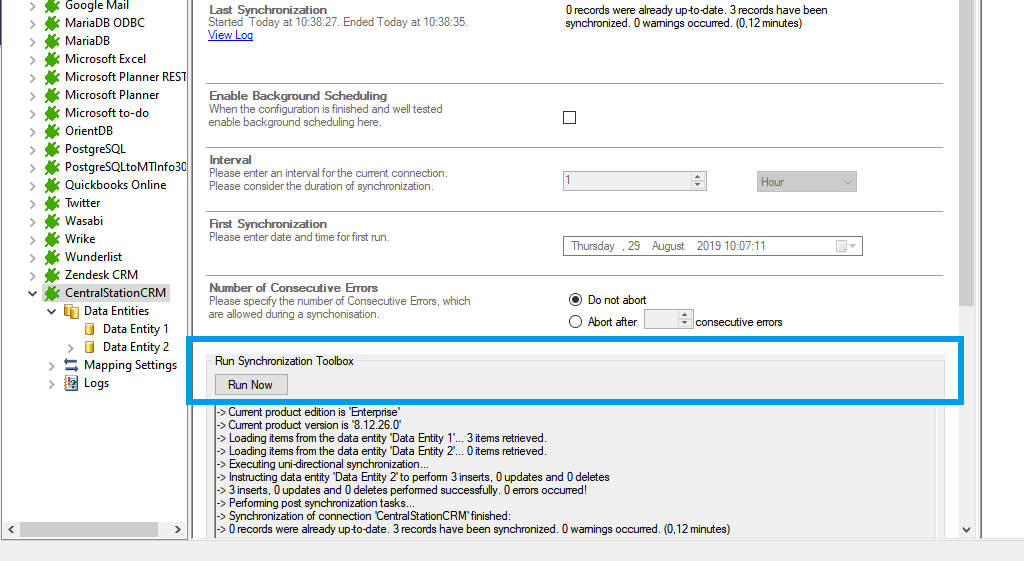Select 'Abort after' consecutive errors option
The image size is (1024, 561).
(x=575, y=322)
